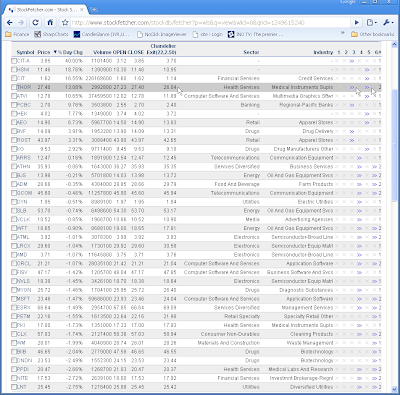Open the Login bookmark in the bookmarks bar
Image resolution: width=400 pixels, height=395 pixels.
point(208,34)
